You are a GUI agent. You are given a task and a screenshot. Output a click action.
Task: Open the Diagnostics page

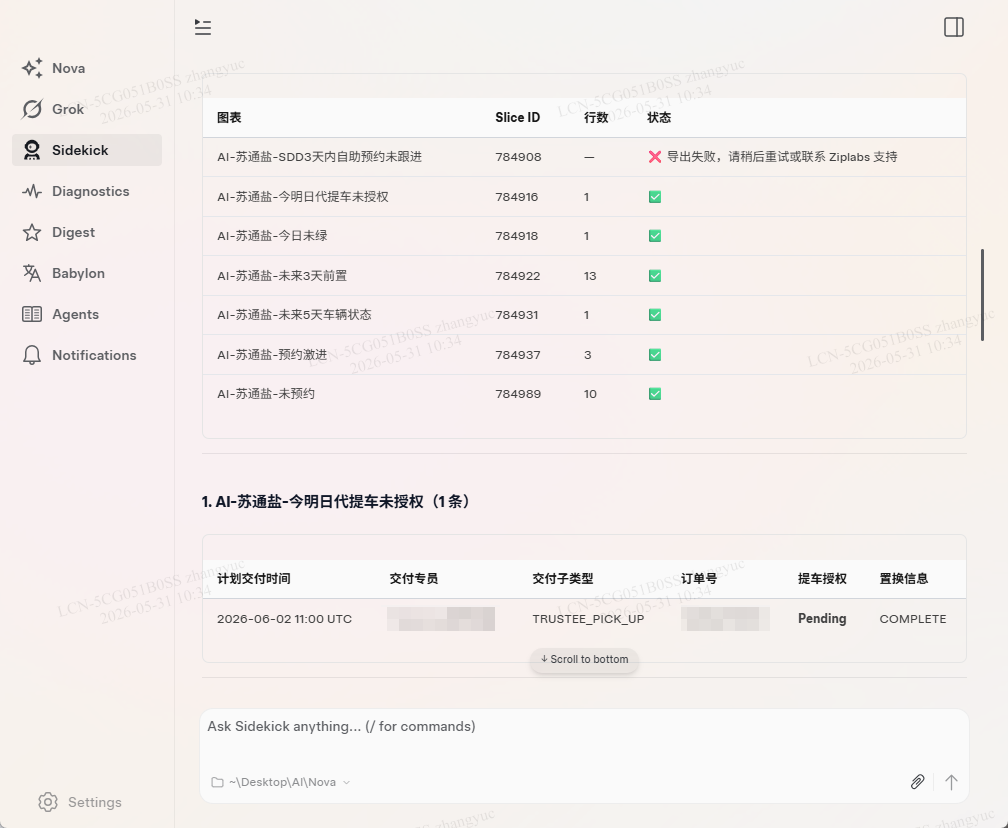[x=87, y=191]
